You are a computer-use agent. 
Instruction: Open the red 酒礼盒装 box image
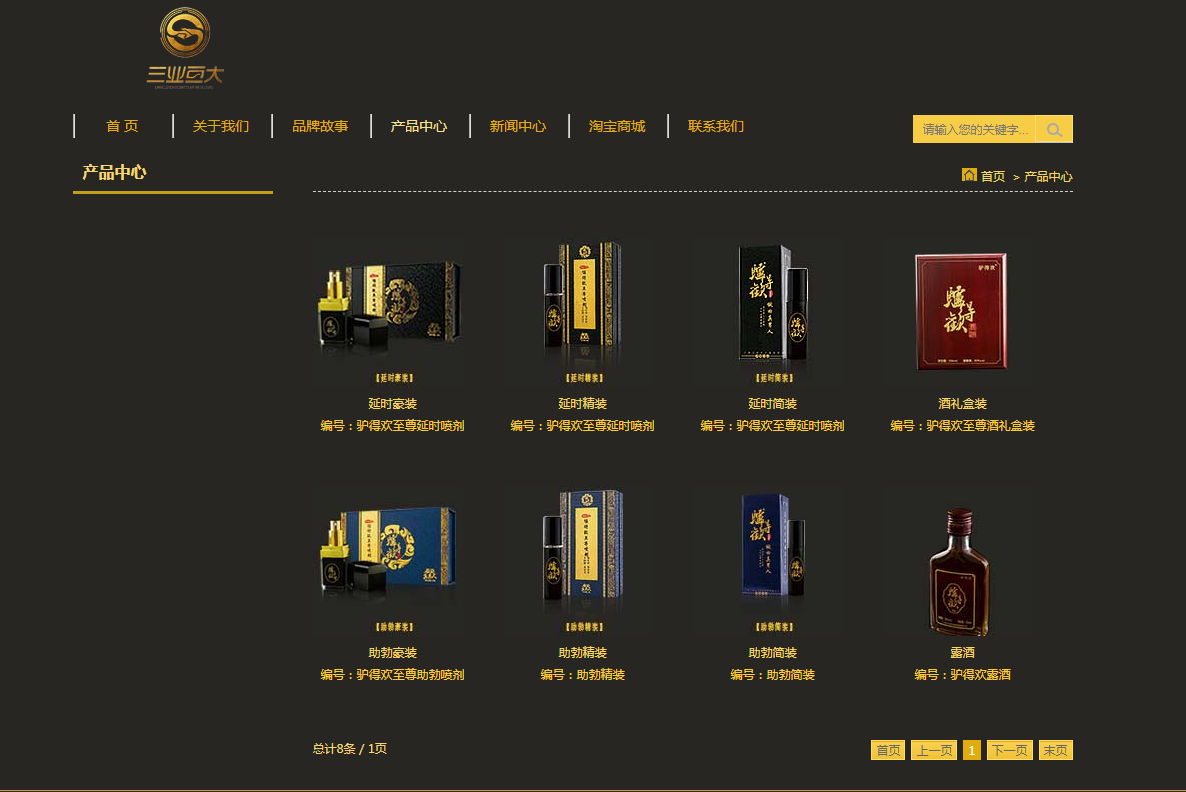click(961, 312)
